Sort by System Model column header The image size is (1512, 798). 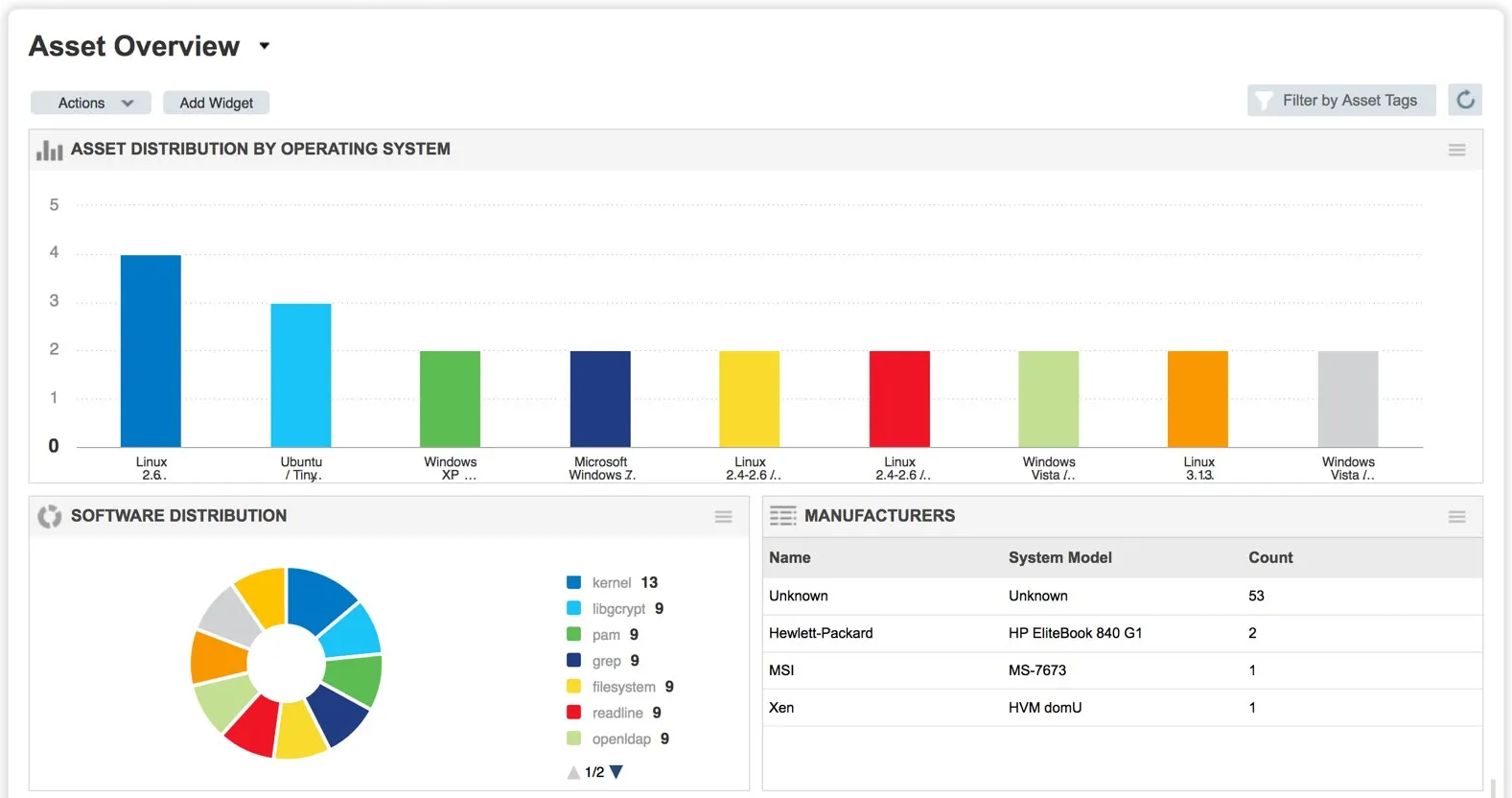click(1059, 558)
